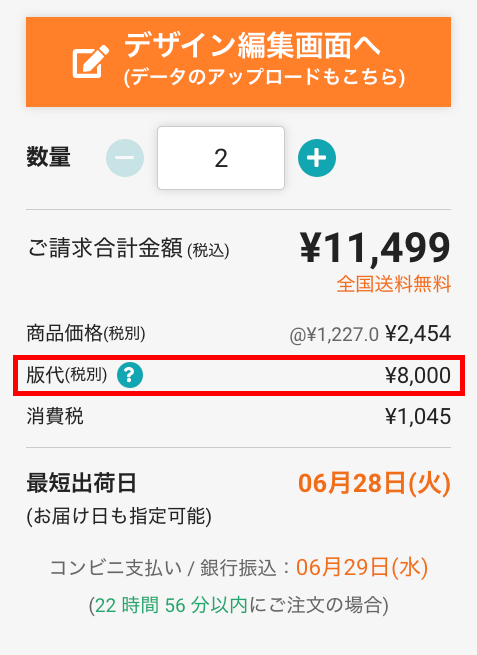Click the edit pencil icon on orange banner

click(x=91, y=62)
